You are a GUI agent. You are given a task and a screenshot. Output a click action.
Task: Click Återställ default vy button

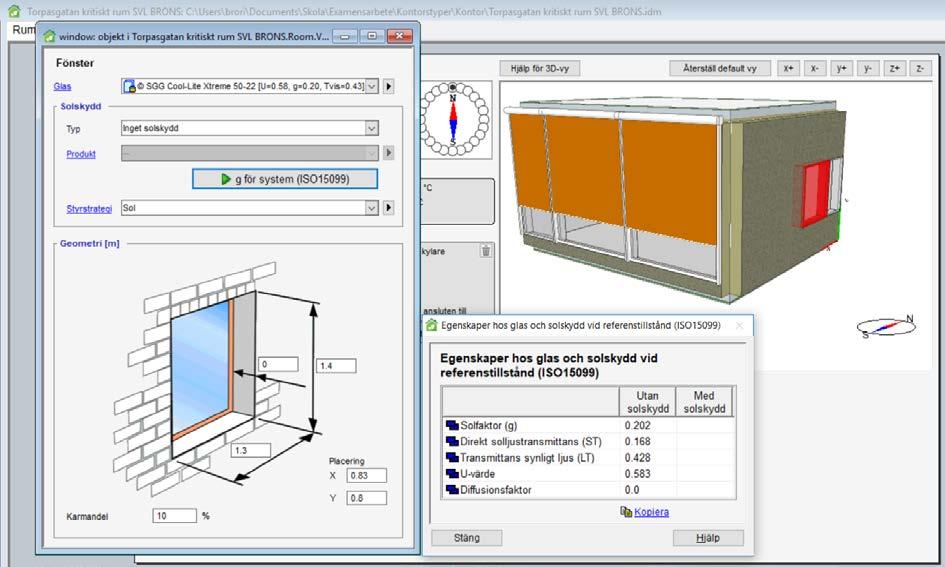[x=720, y=69]
